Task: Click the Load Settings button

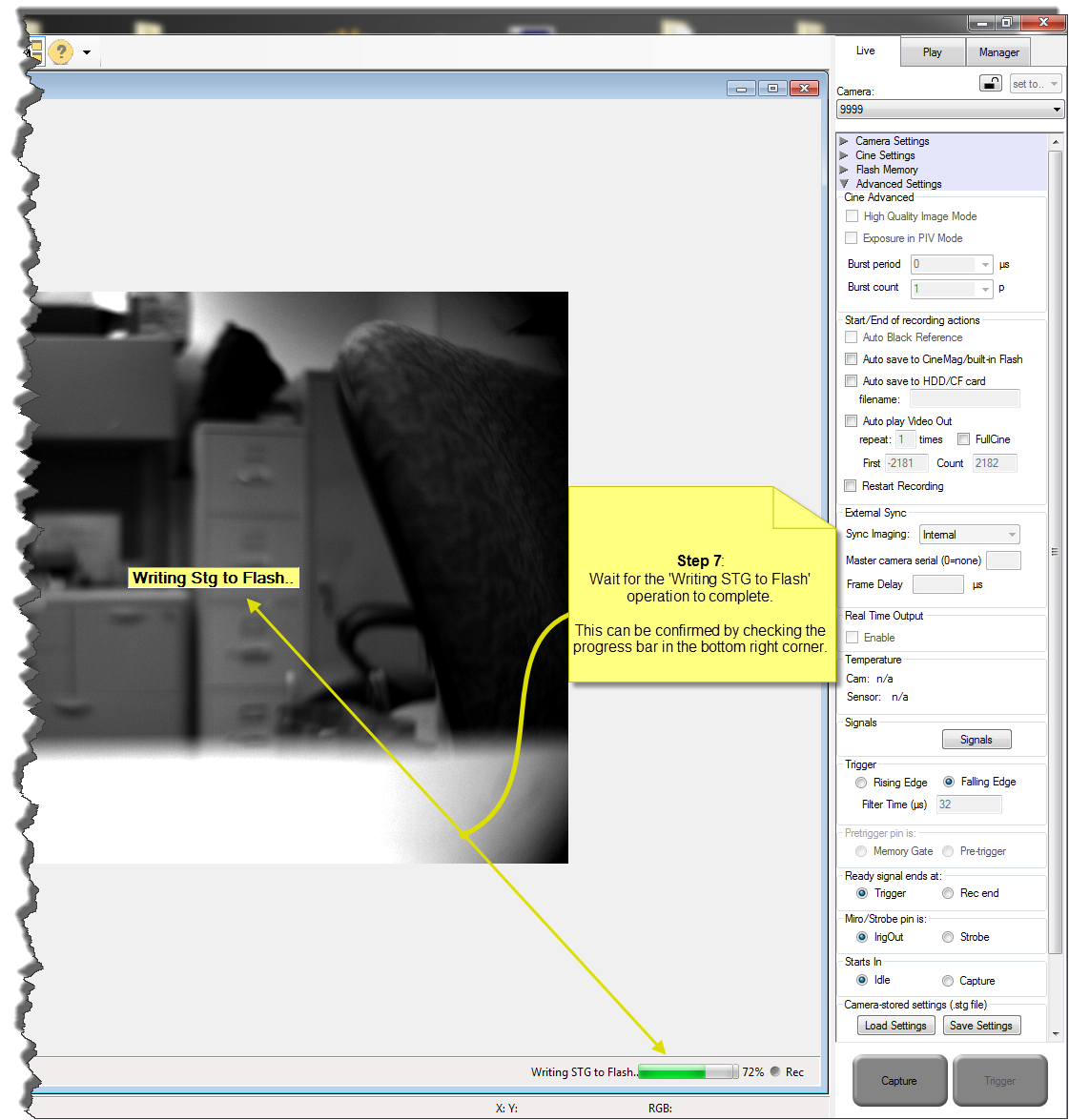Action: [x=895, y=1025]
